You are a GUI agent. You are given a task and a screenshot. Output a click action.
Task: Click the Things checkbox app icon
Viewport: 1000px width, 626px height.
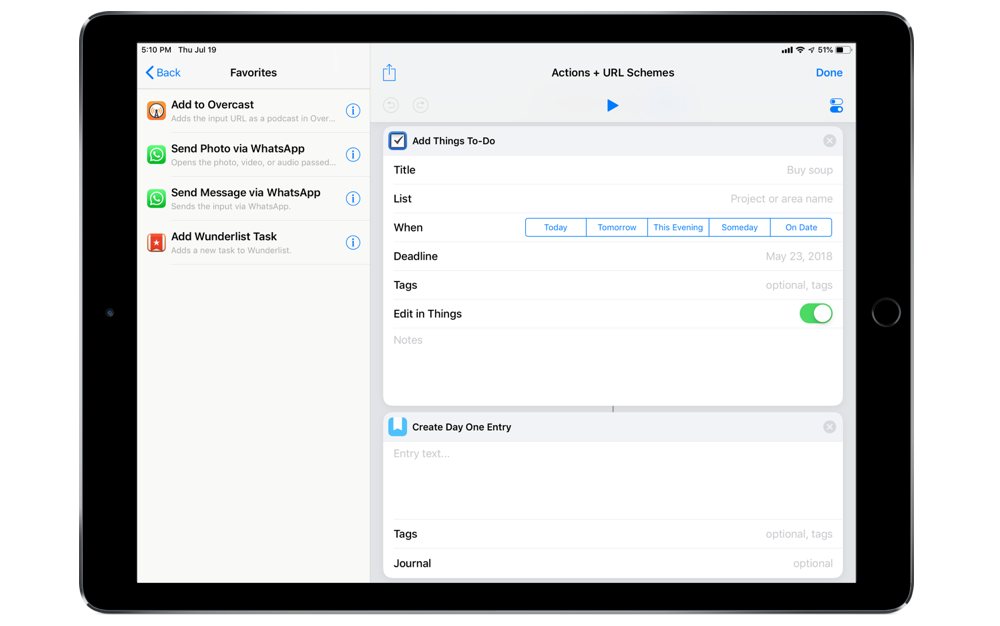pos(397,141)
